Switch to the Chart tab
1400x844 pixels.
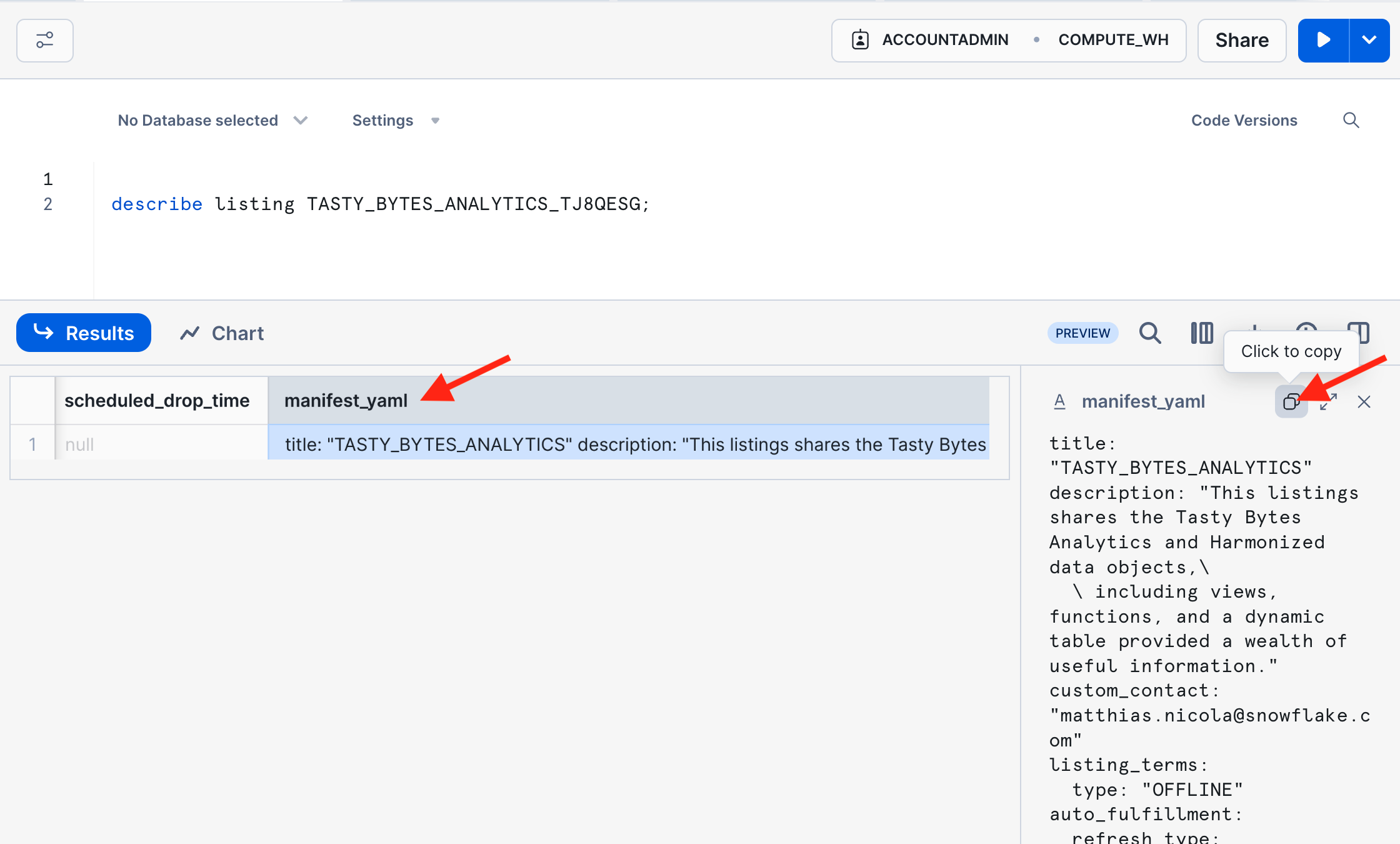pos(222,333)
